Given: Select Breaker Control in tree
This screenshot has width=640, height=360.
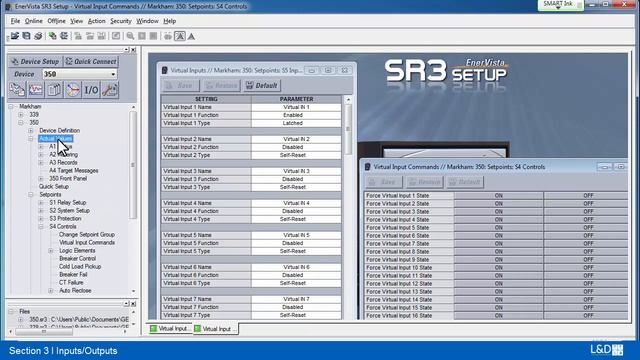Looking at the screenshot, I should coord(78,258).
